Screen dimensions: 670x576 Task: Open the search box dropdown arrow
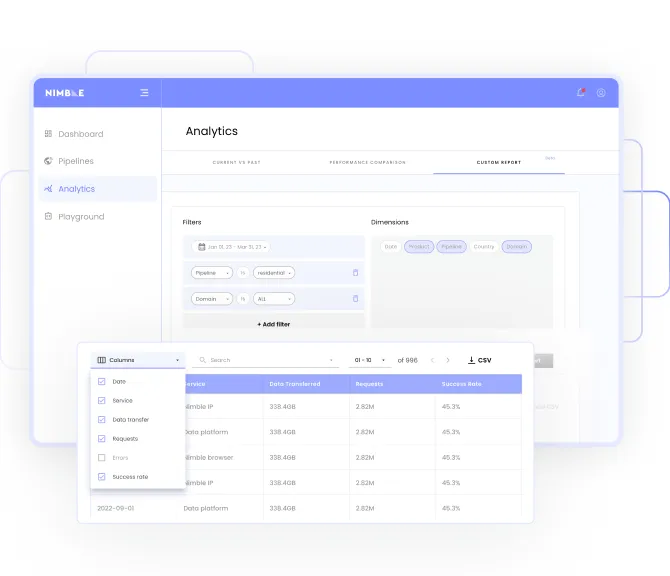pos(331,360)
